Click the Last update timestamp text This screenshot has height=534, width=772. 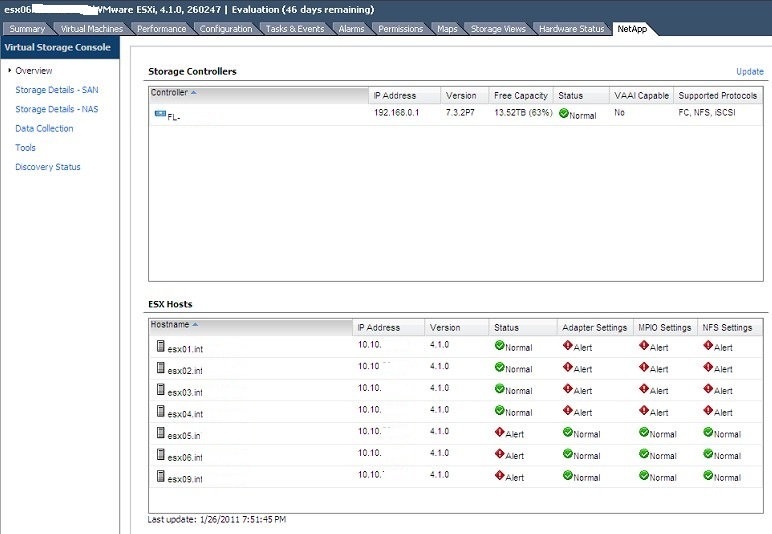point(217,519)
